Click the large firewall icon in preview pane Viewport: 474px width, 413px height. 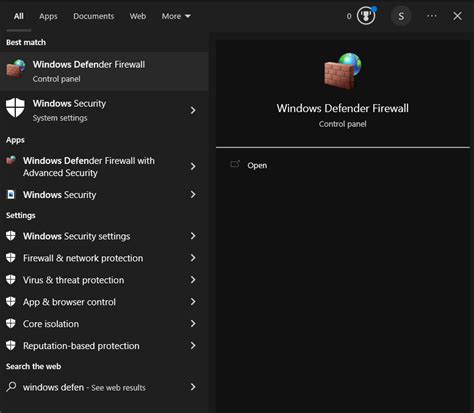[x=343, y=72]
